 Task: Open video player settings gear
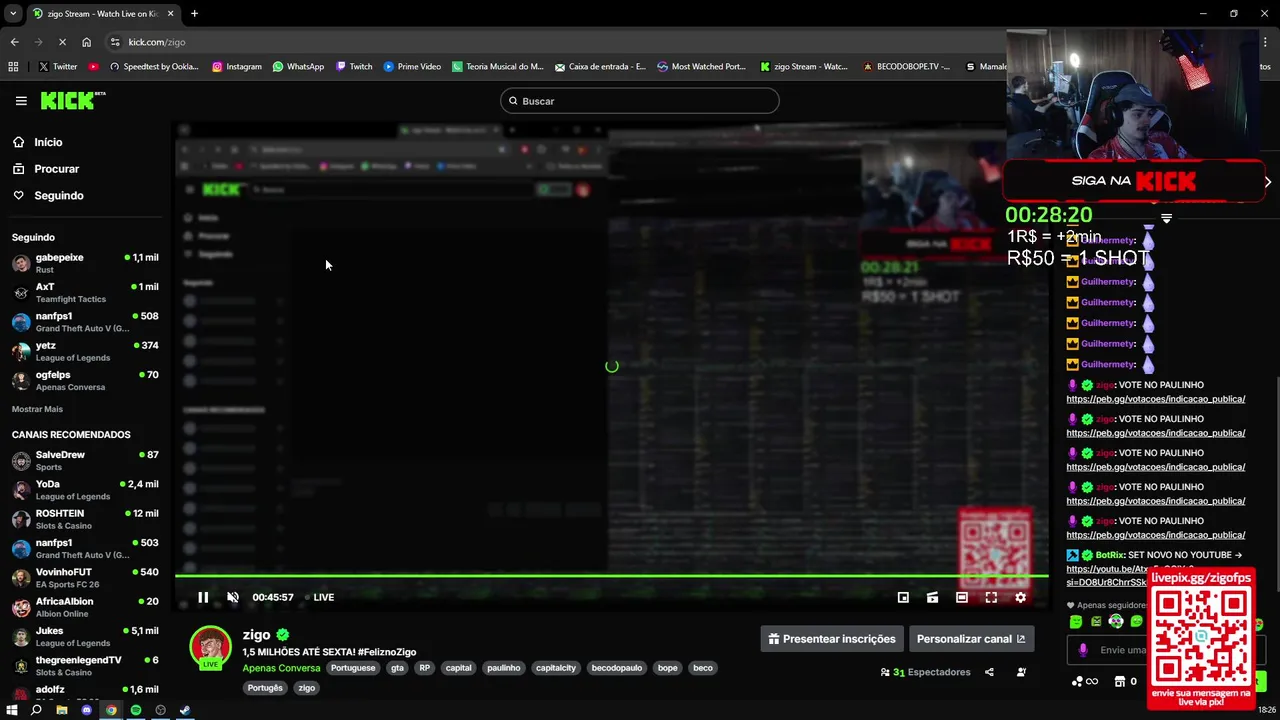coord(1020,597)
